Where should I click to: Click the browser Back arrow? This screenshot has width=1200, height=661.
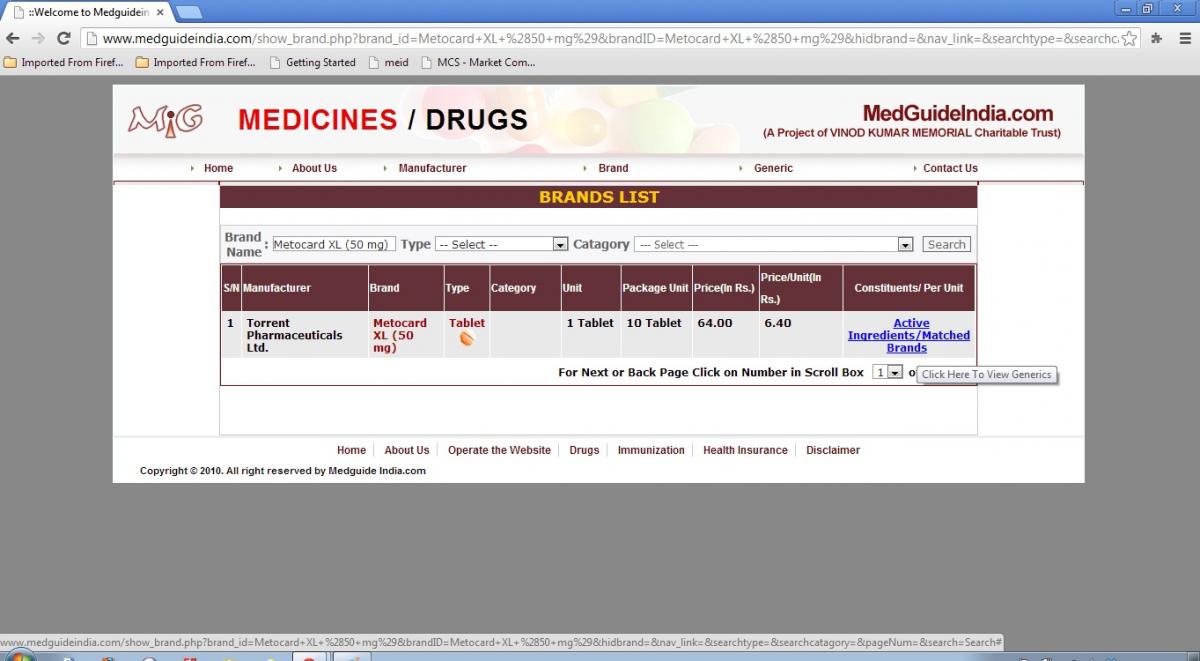point(13,39)
